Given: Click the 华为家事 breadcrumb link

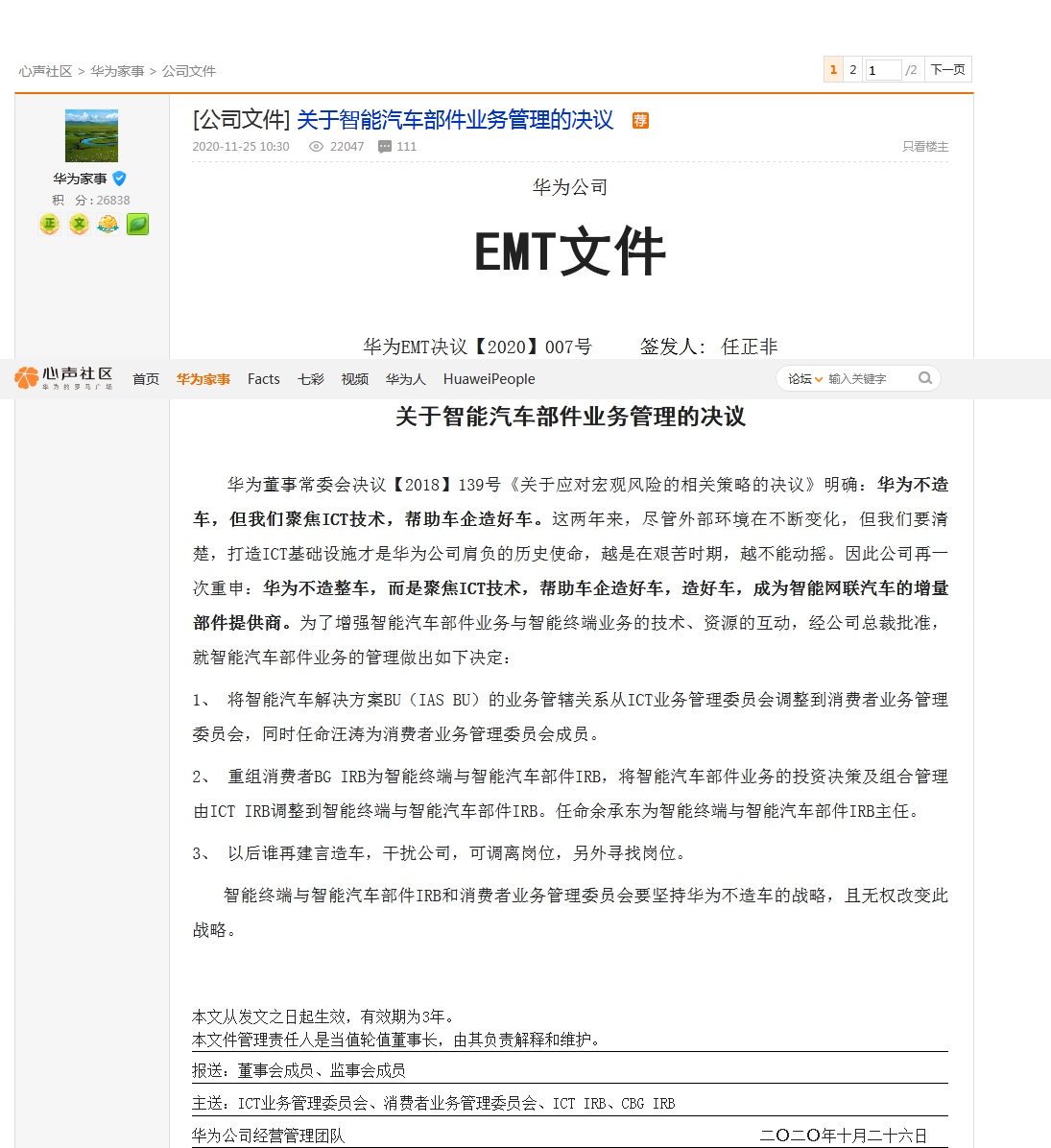Looking at the screenshot, I should [x=117, y=71].
